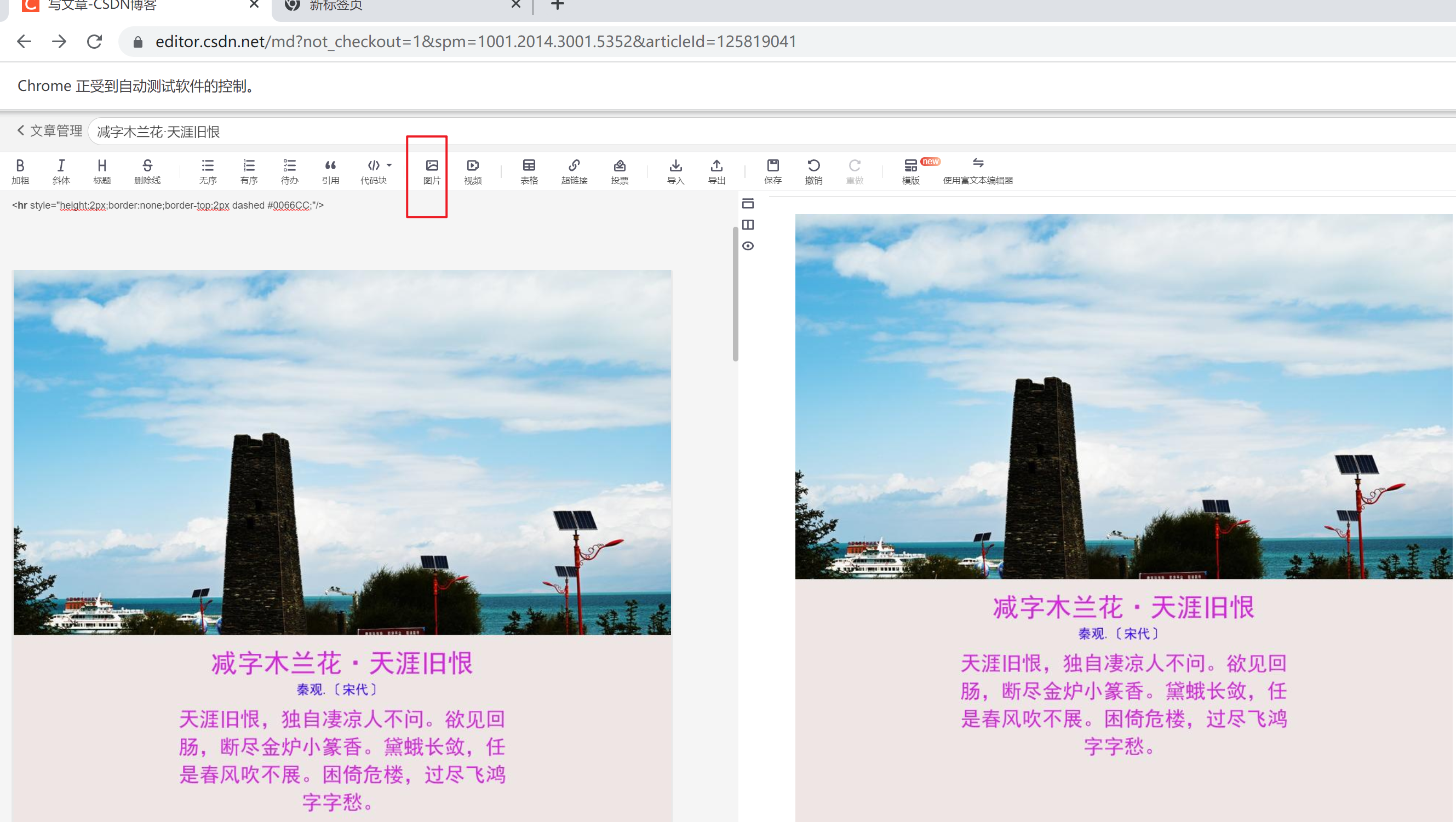Create a poll using the 投票 icon
Viewport: 1456px width, 822px height.
point(619,171)
